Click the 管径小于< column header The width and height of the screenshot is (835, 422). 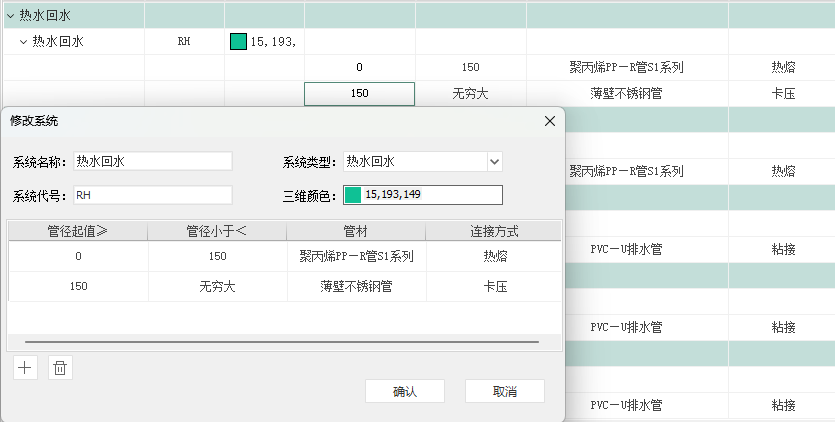pyautogui.click(x=217, y=231)
